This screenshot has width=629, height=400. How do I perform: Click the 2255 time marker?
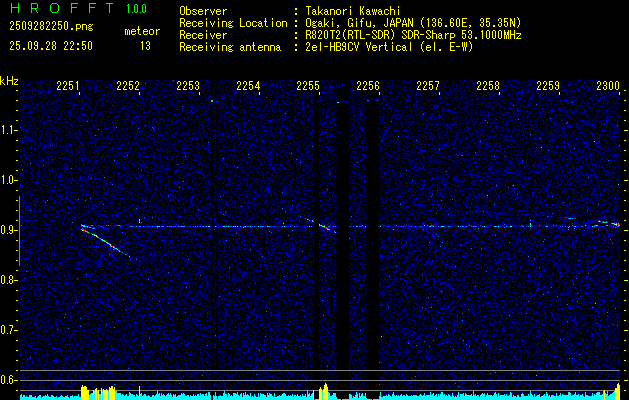(x=308, y=85)
